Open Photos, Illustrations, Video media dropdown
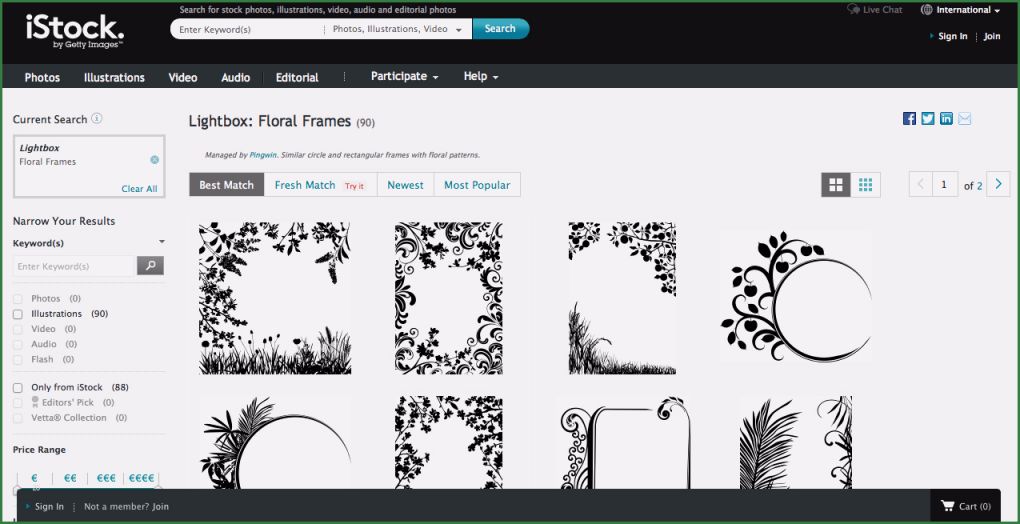 (x=397, y=30)
